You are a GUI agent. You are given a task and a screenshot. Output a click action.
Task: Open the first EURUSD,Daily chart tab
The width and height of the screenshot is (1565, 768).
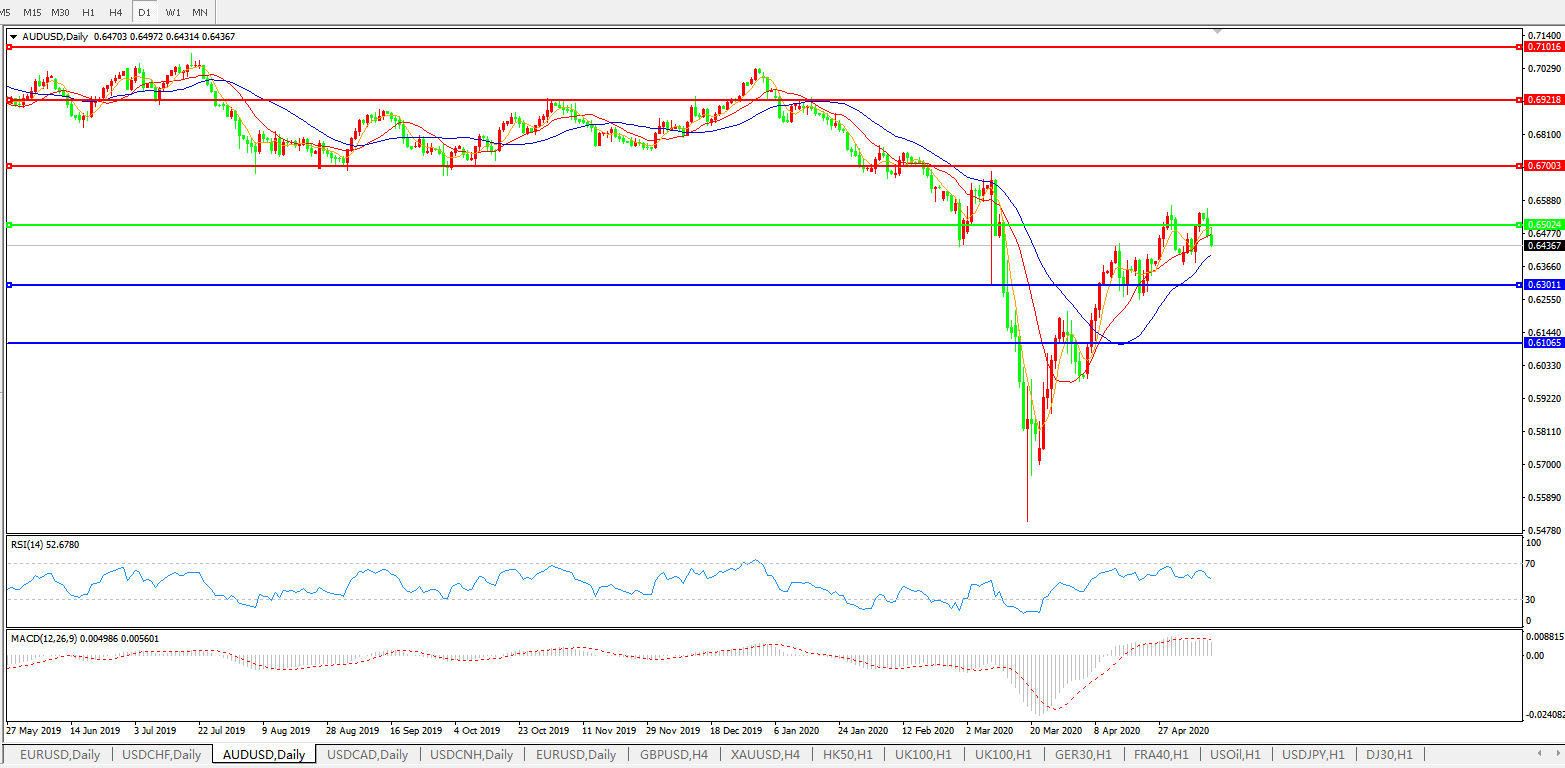(x=60, y=755)
